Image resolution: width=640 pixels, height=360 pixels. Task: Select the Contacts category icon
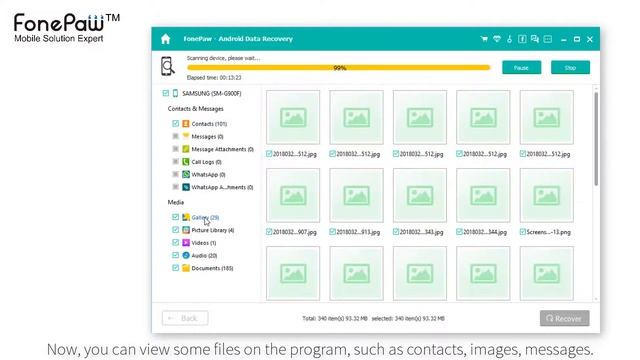coord(186,124)
